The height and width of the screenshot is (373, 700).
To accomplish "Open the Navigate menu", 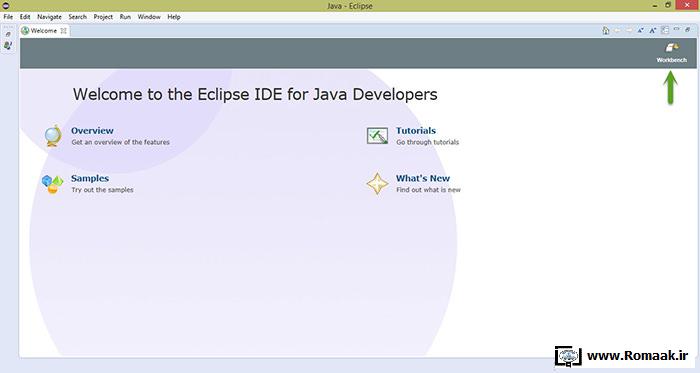I will click(49, 17).
